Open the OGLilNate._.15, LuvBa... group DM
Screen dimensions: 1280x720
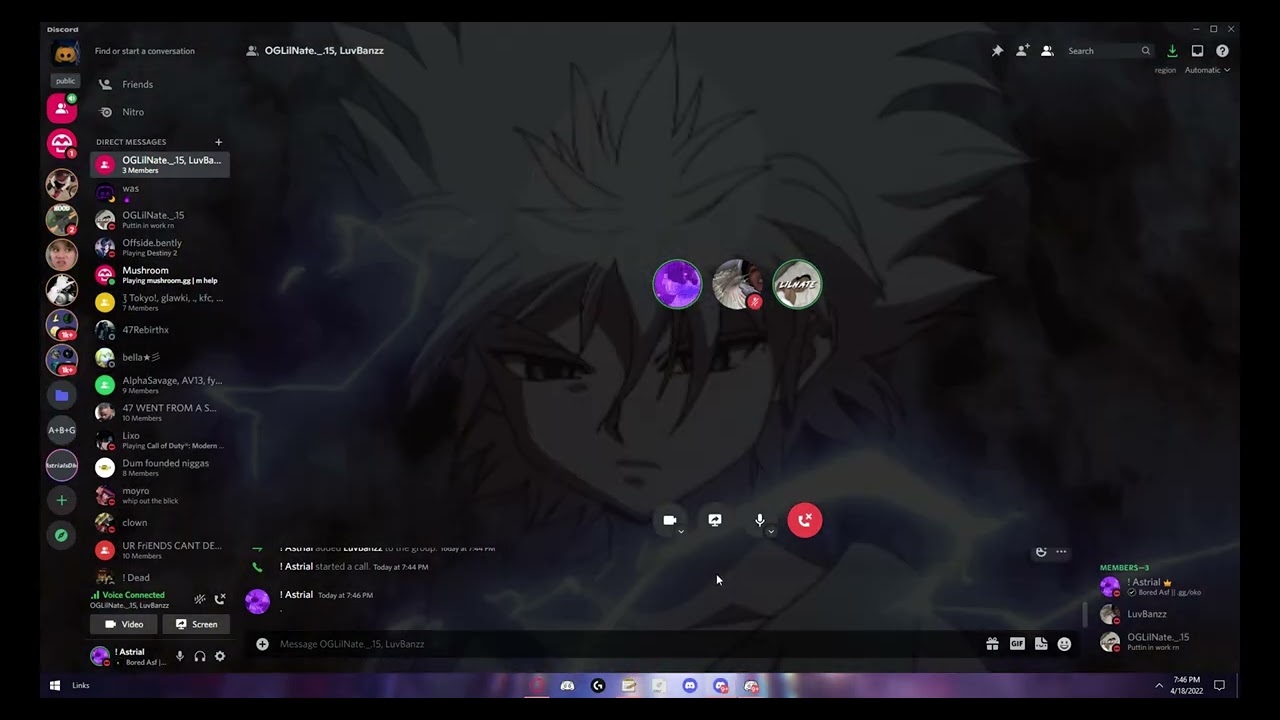point(160,164)
